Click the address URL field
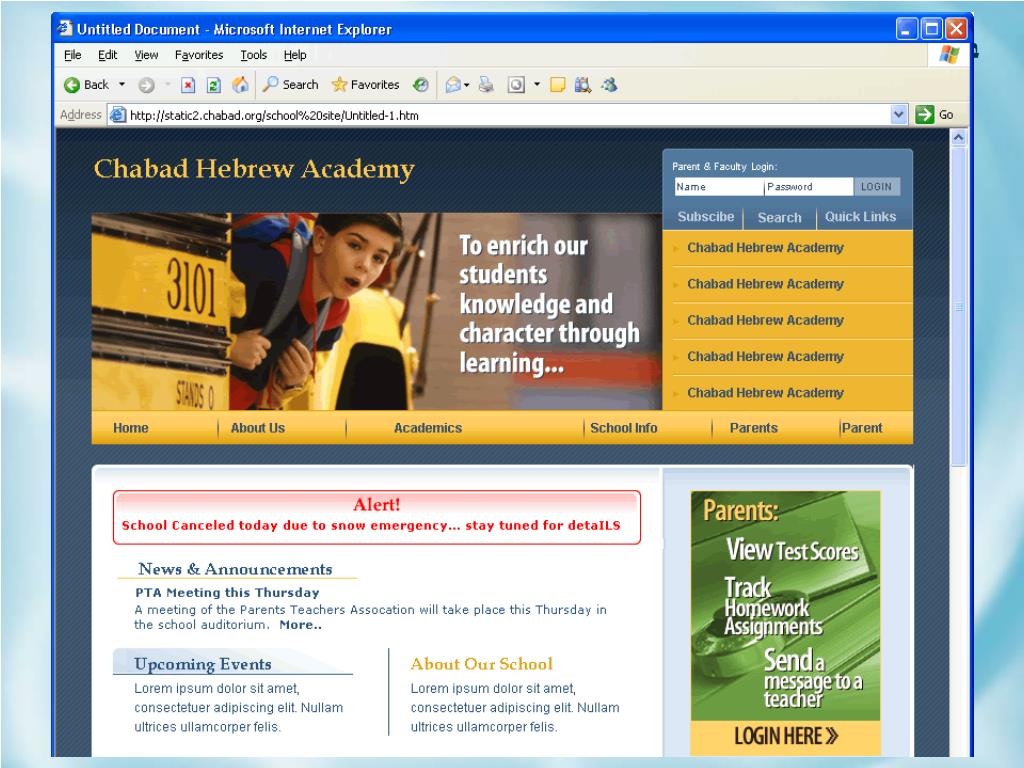Image resolution: width=1024 pixels, height=768 pixels. point(508,116)
